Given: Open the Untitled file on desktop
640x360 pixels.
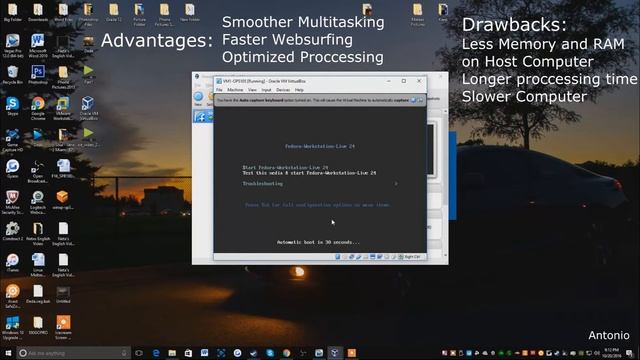Looking at the screenshot, I should point(63,294).
